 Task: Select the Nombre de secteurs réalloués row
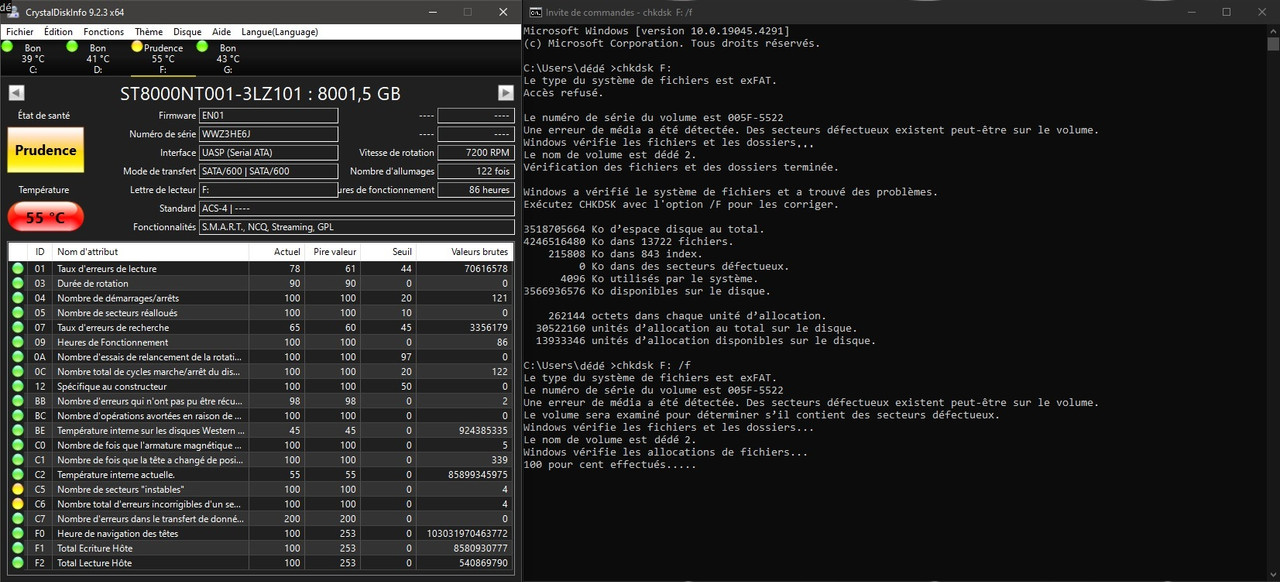[x=261, y=313]
